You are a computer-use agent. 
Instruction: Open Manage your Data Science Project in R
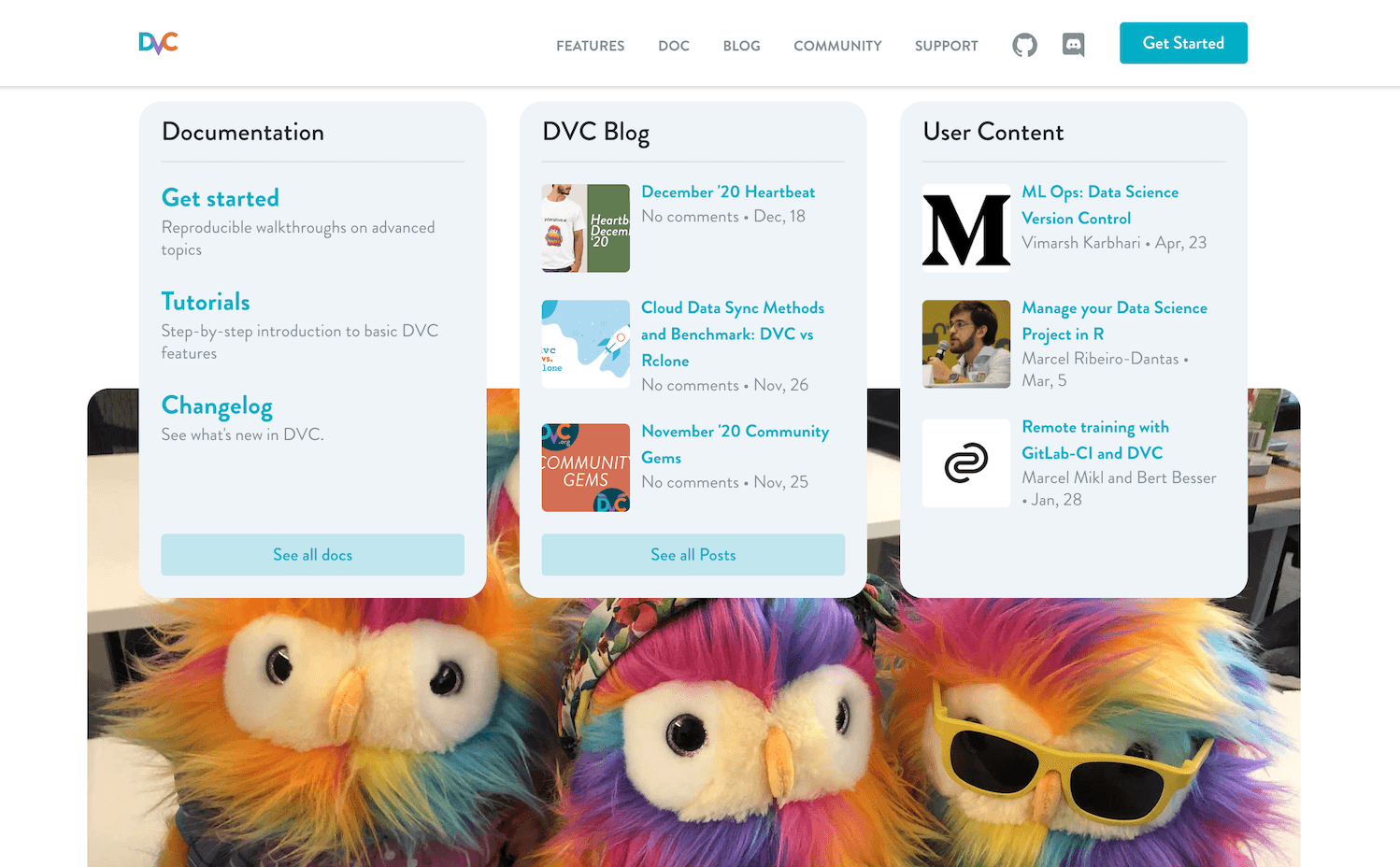tap(1114, 320)
